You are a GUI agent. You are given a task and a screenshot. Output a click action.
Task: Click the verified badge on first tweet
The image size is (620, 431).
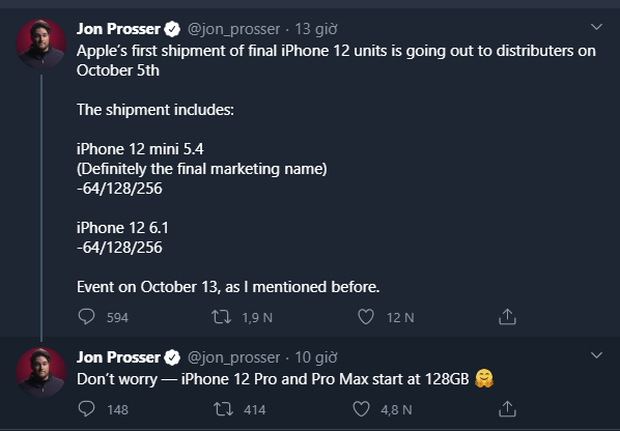click(172, 28)
